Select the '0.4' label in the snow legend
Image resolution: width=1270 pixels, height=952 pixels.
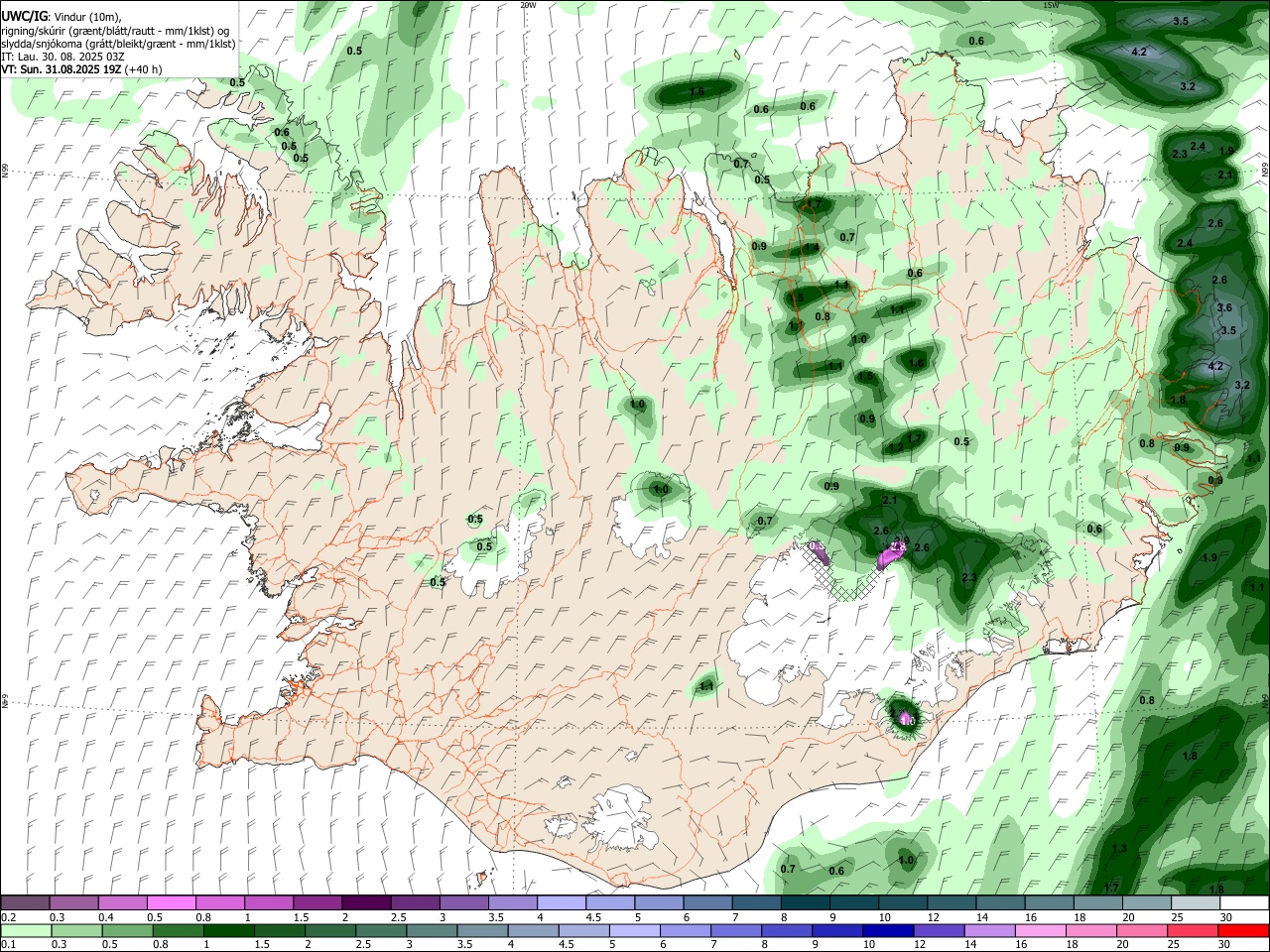(x=105, y=917)
